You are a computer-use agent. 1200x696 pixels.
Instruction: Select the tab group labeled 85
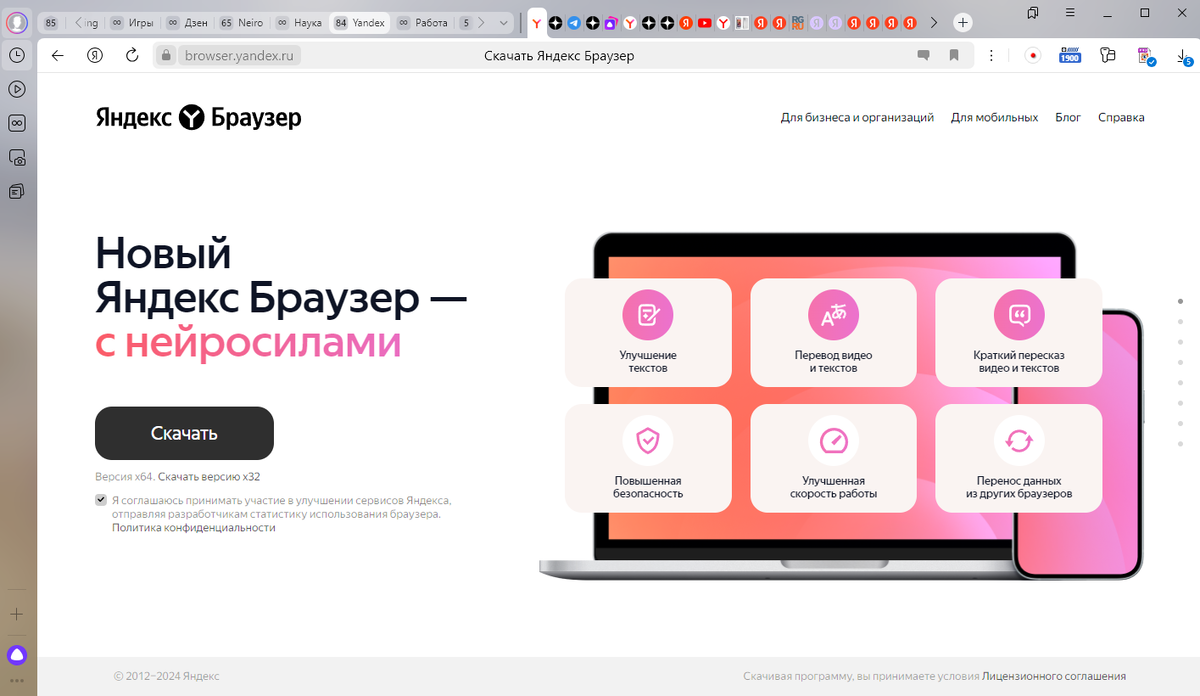click(51, 22)
